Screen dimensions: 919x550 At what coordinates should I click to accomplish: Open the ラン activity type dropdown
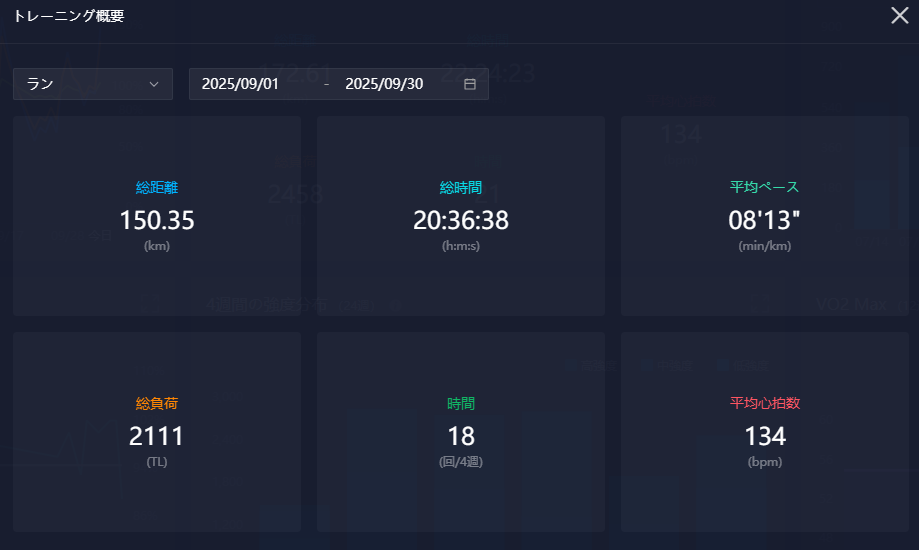coord(92,84)
